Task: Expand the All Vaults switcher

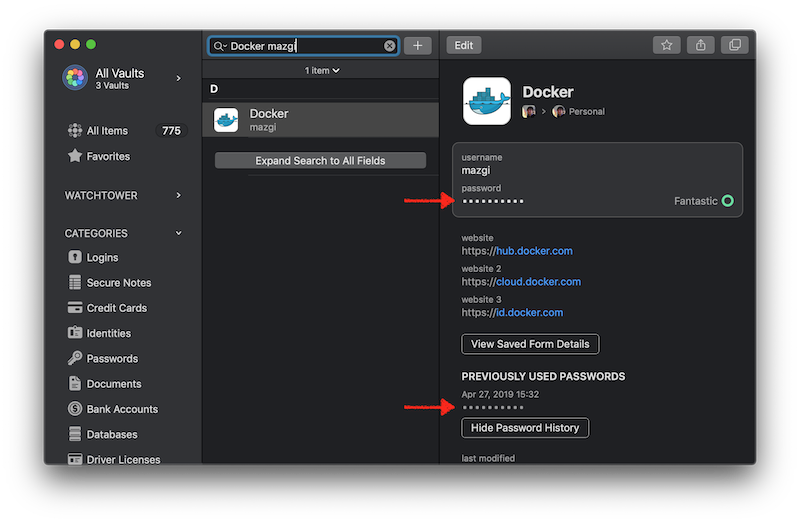Action: point(124,77)
